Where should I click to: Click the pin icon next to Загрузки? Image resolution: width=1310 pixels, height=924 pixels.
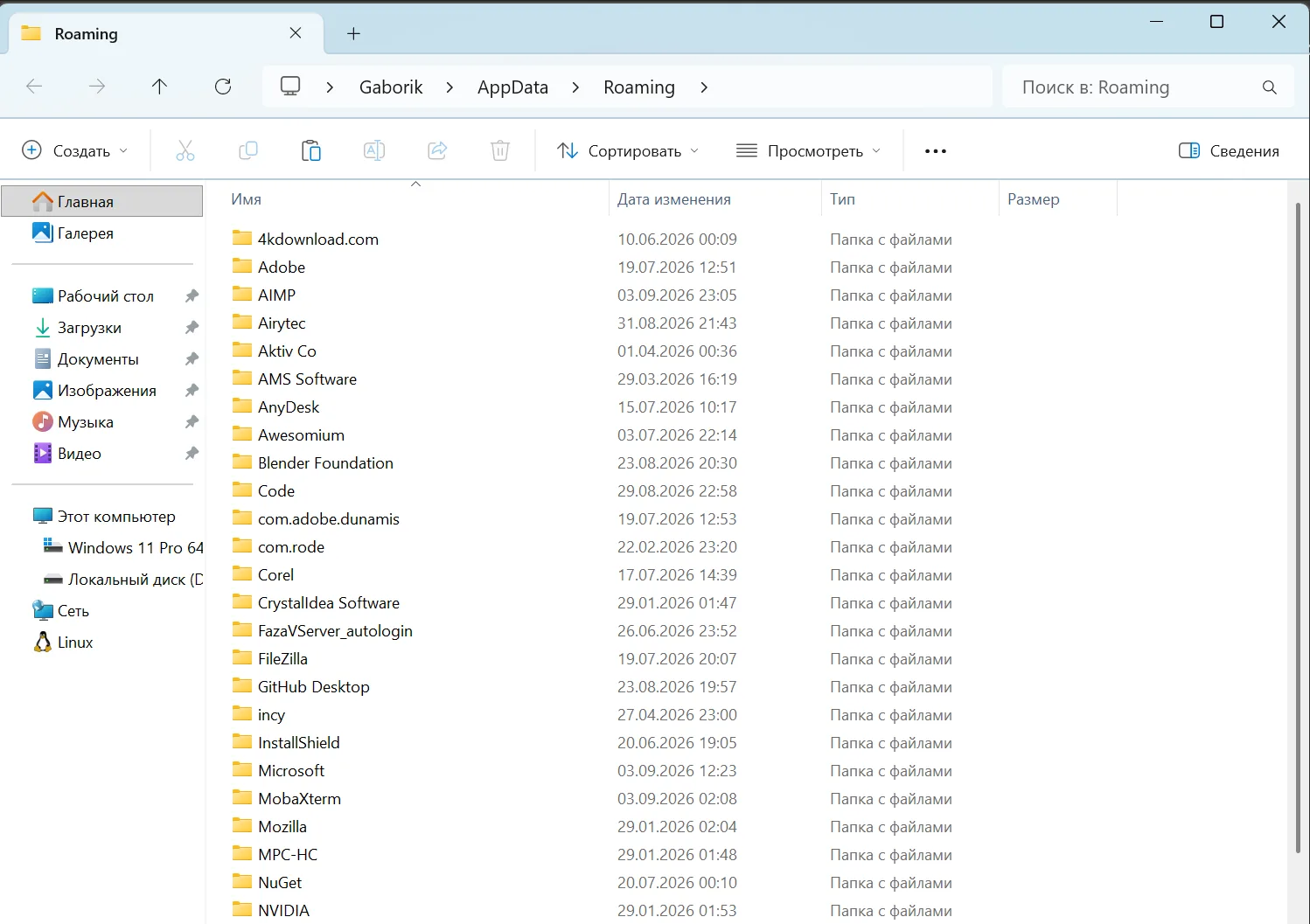click(x=192, y=328)
